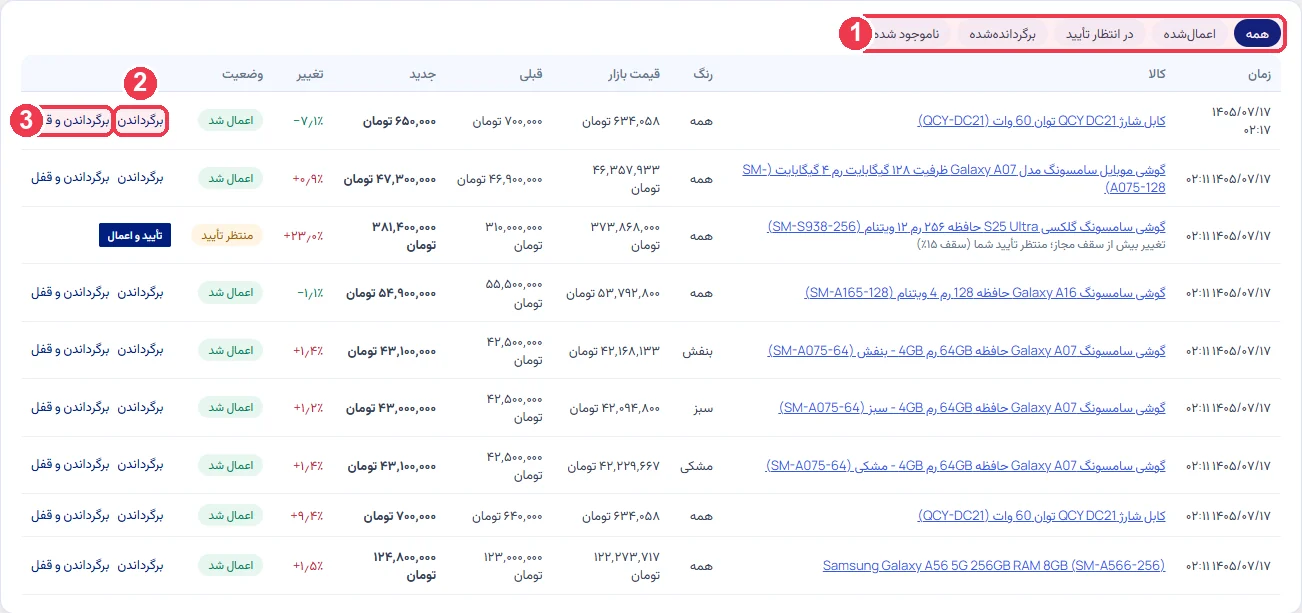Screen dimensions: 1302x613
Task: Click previous price ۶۴۰,۰۰۰ تومان
Action: pos(507,516)
